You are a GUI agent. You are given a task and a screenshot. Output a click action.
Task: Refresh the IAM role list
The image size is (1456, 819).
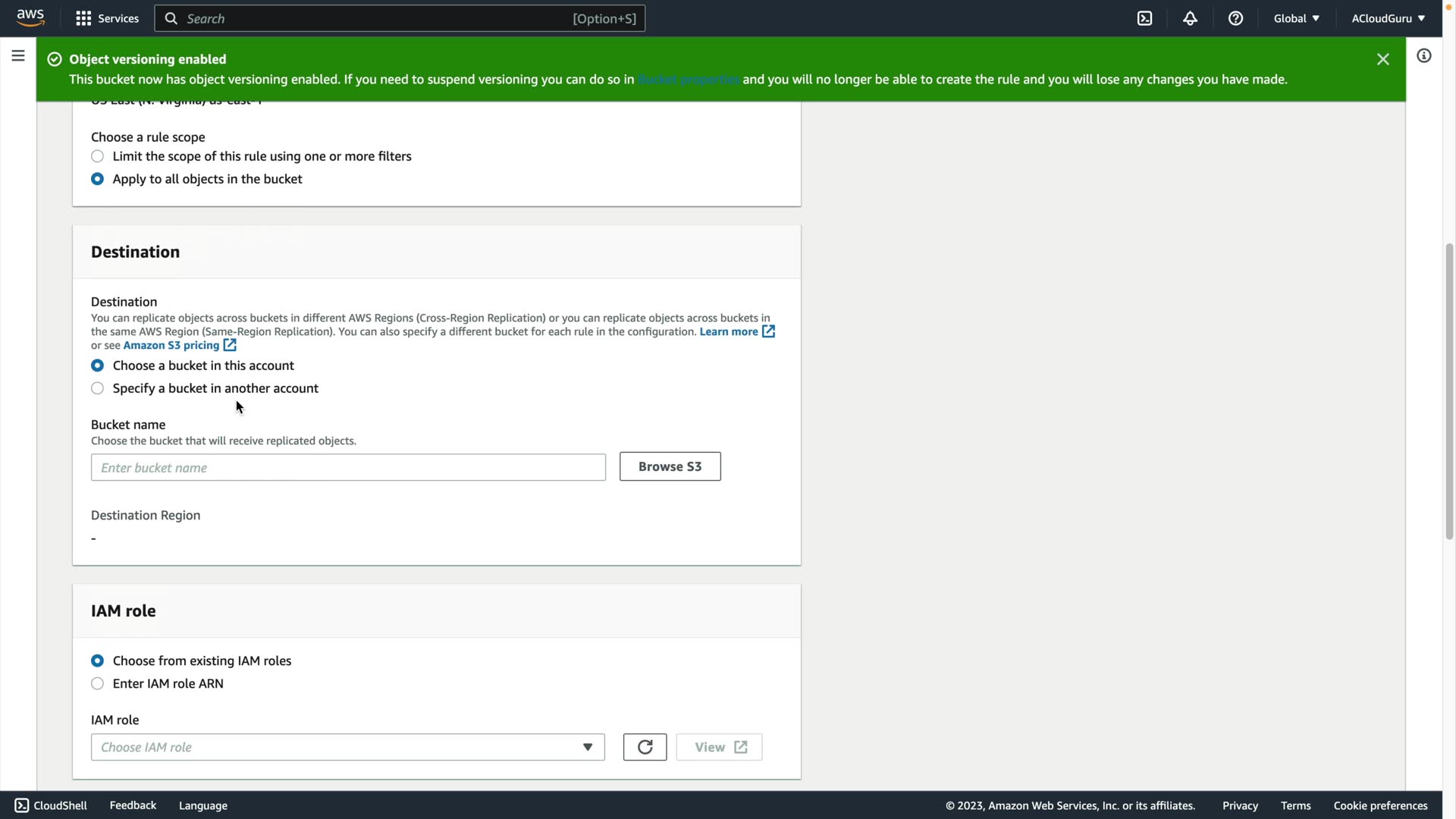(645, 747)
